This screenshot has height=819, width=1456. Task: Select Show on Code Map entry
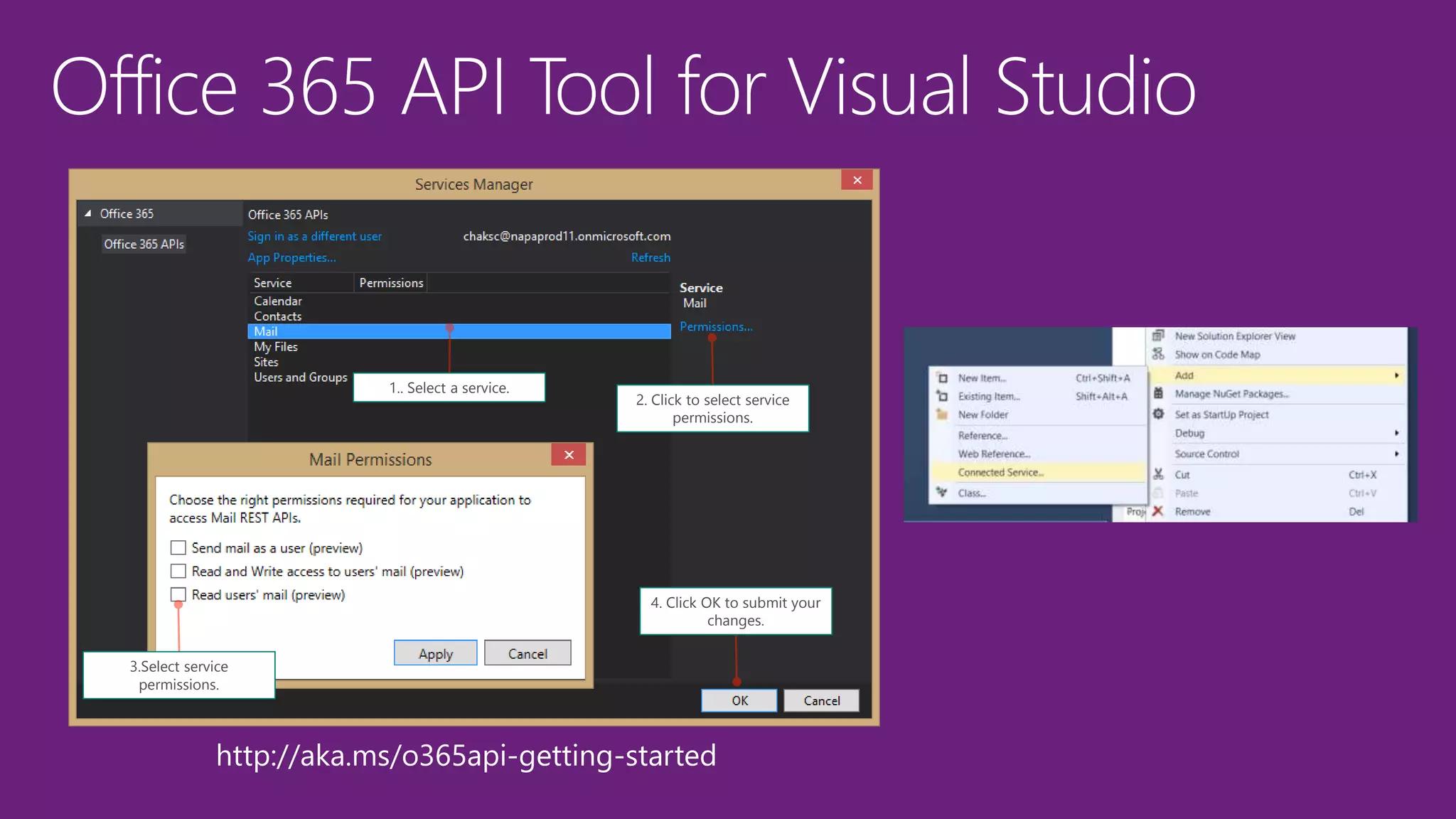click(1278, 355)
